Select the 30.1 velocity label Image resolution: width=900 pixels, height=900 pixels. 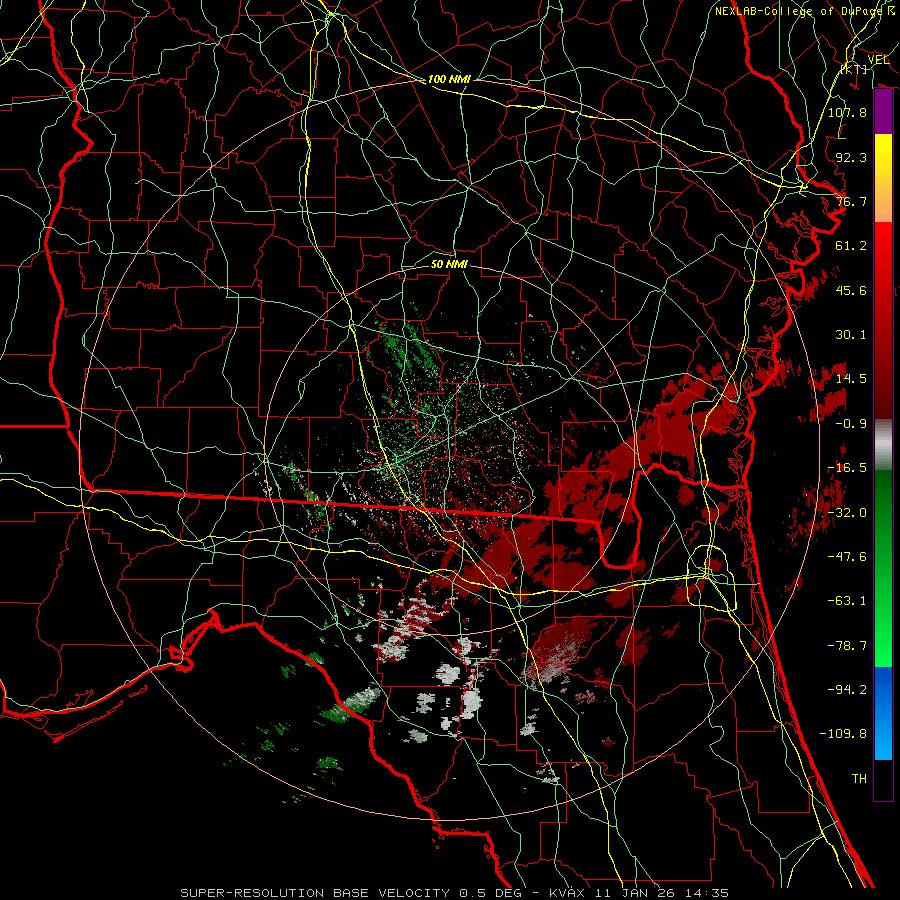pos(851,335)
